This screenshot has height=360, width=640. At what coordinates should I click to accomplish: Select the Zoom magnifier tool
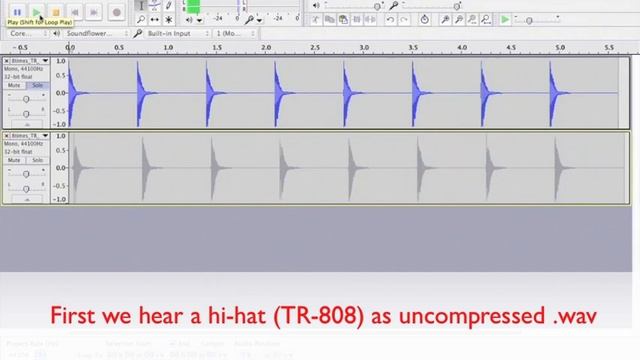pos(141,19)
